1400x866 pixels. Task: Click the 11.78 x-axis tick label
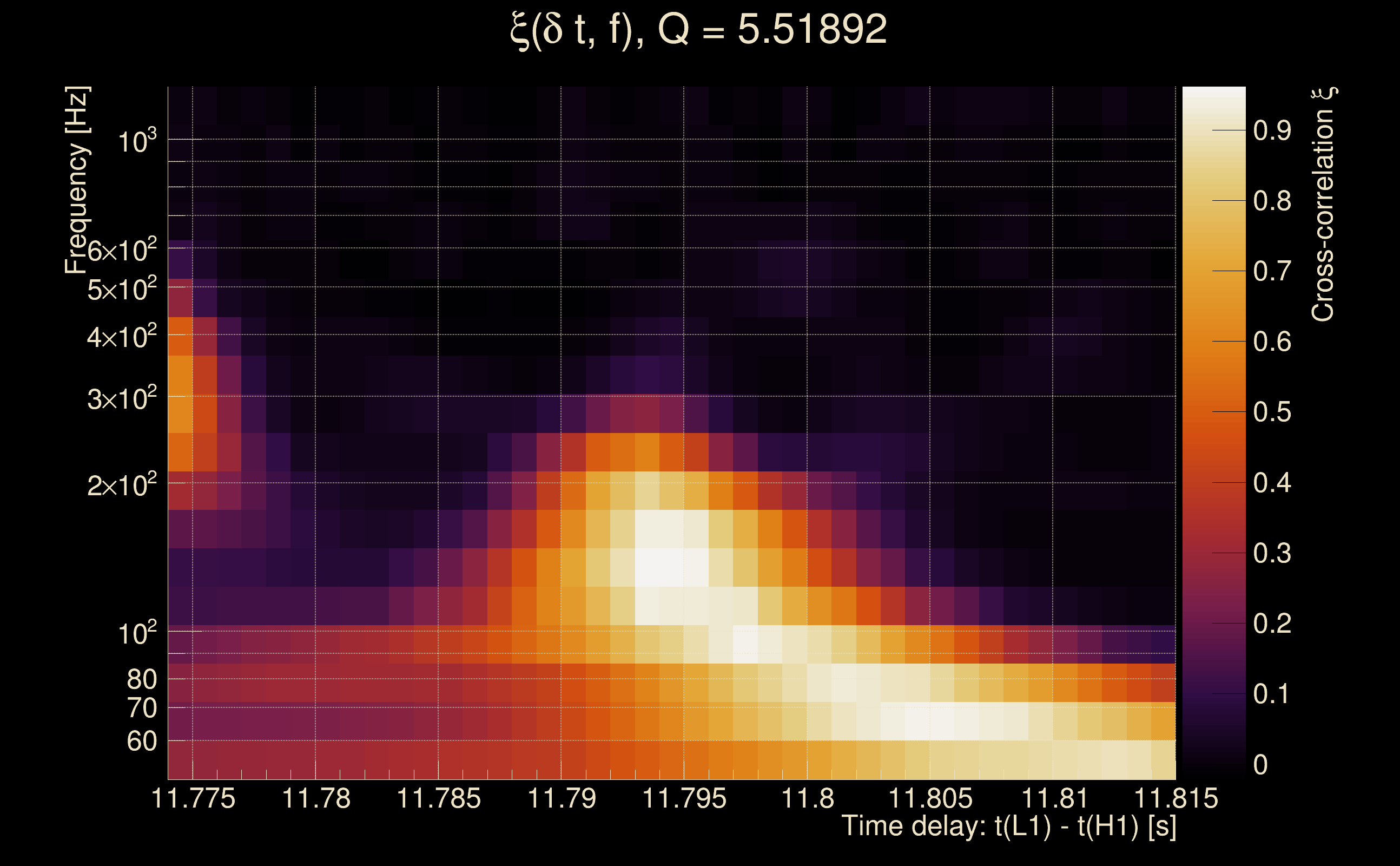coord(316,798)
